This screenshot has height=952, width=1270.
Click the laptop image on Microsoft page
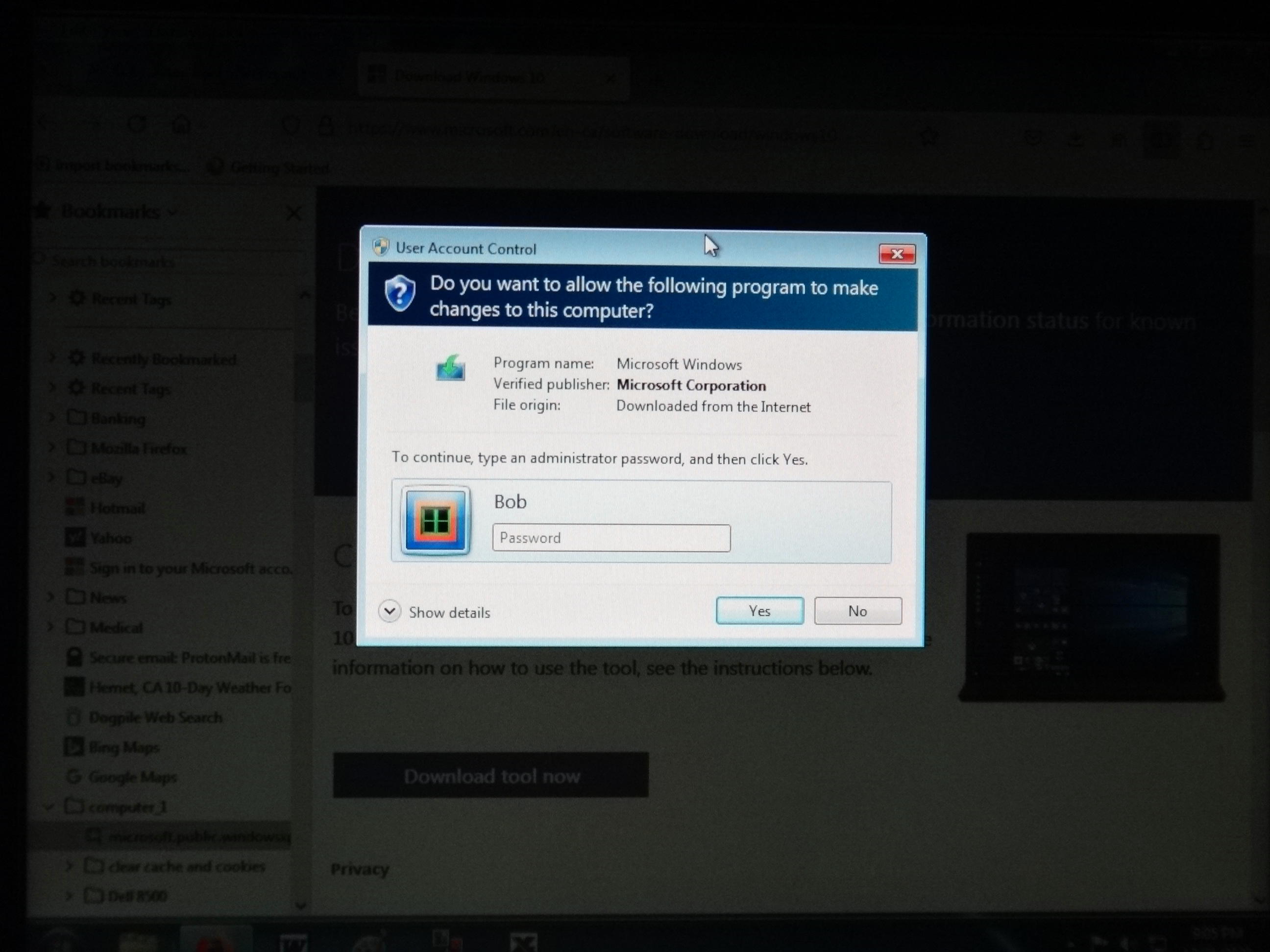pyautogui.click(x=1092, y=617)
